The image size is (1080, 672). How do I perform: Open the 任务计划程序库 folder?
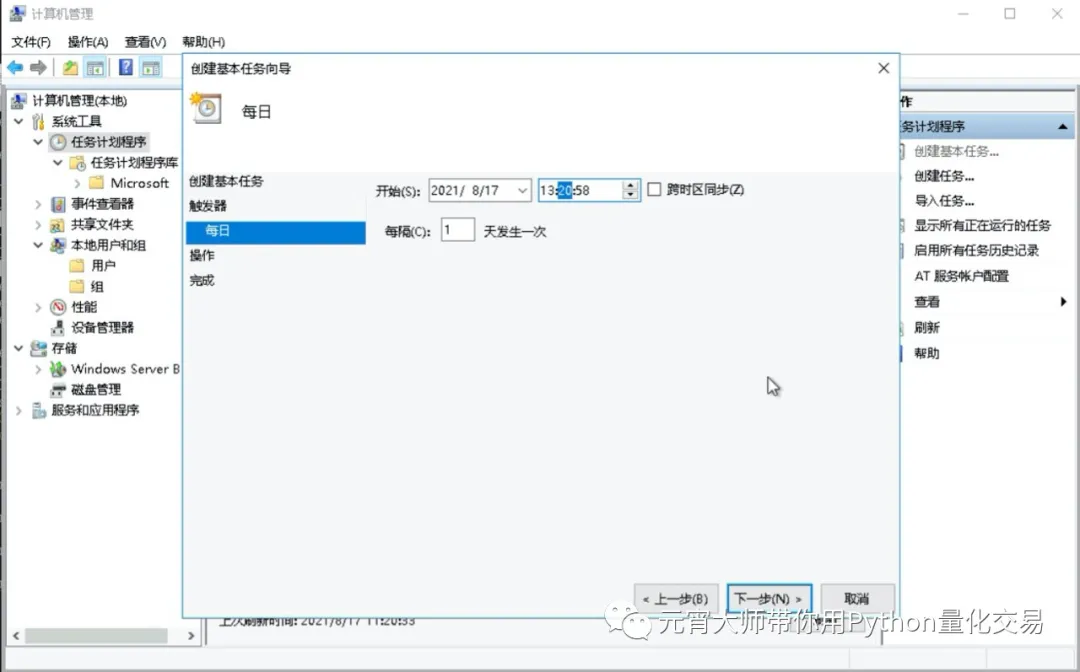(134, 162)
